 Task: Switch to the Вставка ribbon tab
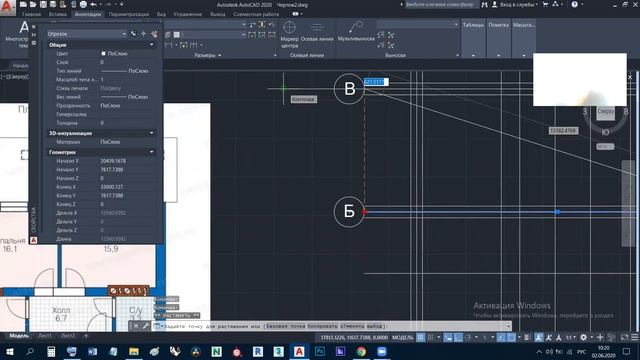58,14
